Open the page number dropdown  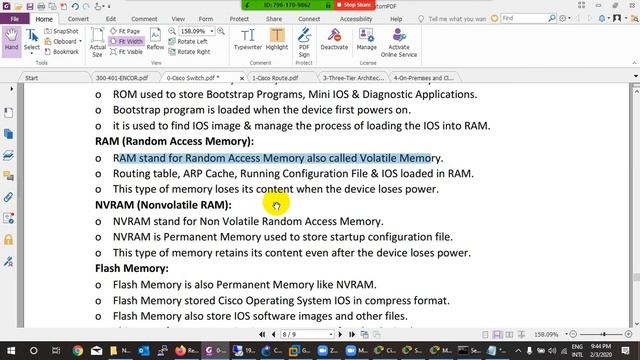[331, 335]
